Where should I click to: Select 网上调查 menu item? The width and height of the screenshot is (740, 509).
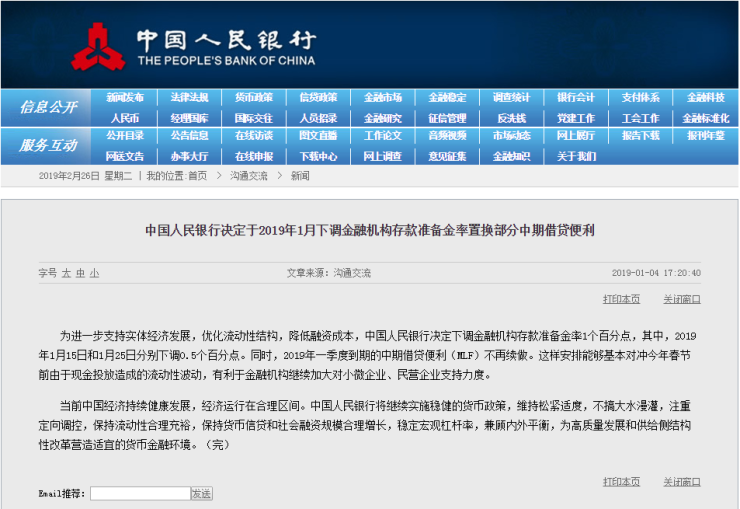383,157
